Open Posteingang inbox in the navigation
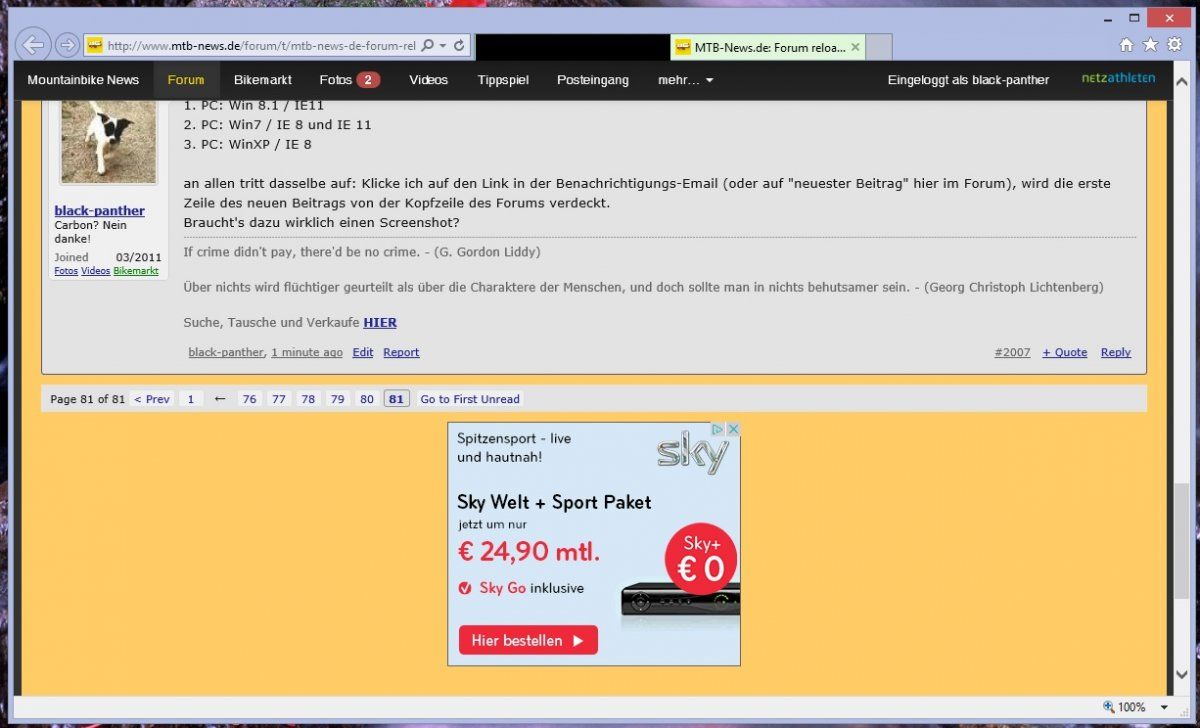This screenshot has width=1200, height=728. 593,80
